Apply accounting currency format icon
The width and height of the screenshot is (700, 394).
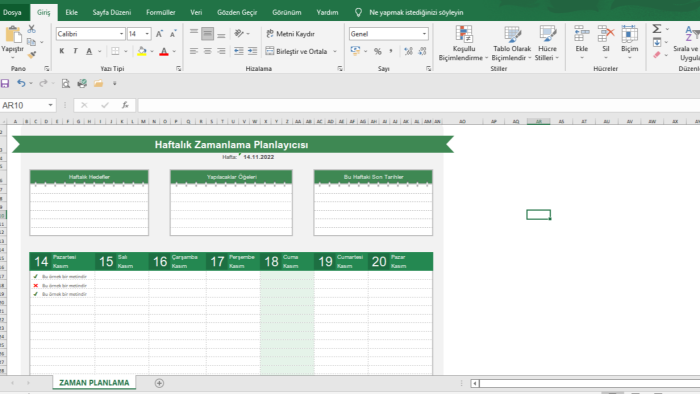click(x=355, y=51)
